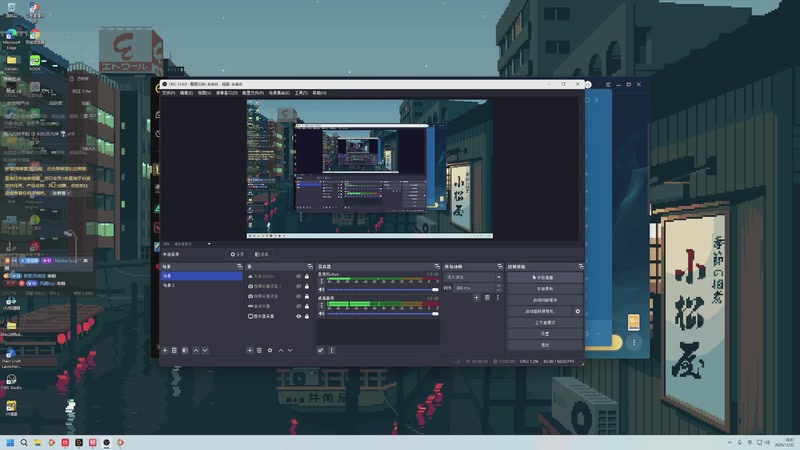Add a new scene with the plus icon
The width and height of the screenshot is (800, 450).
pyautogui.click(x=165, y=351)
